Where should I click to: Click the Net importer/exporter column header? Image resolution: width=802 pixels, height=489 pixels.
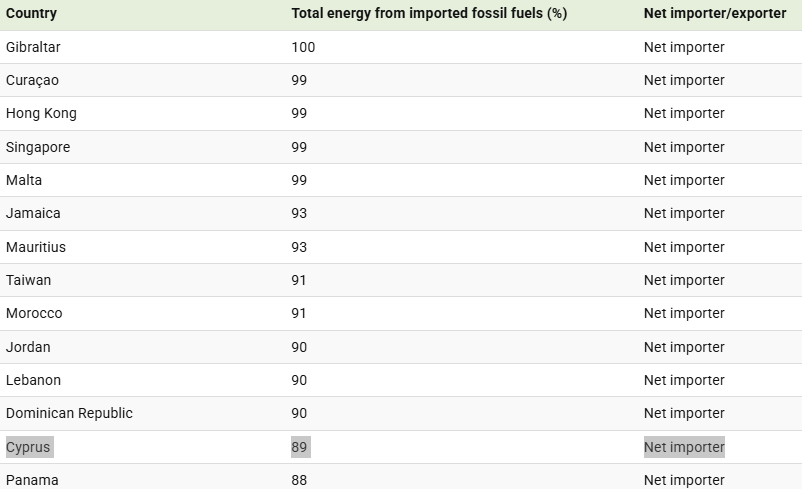[714, 14]
